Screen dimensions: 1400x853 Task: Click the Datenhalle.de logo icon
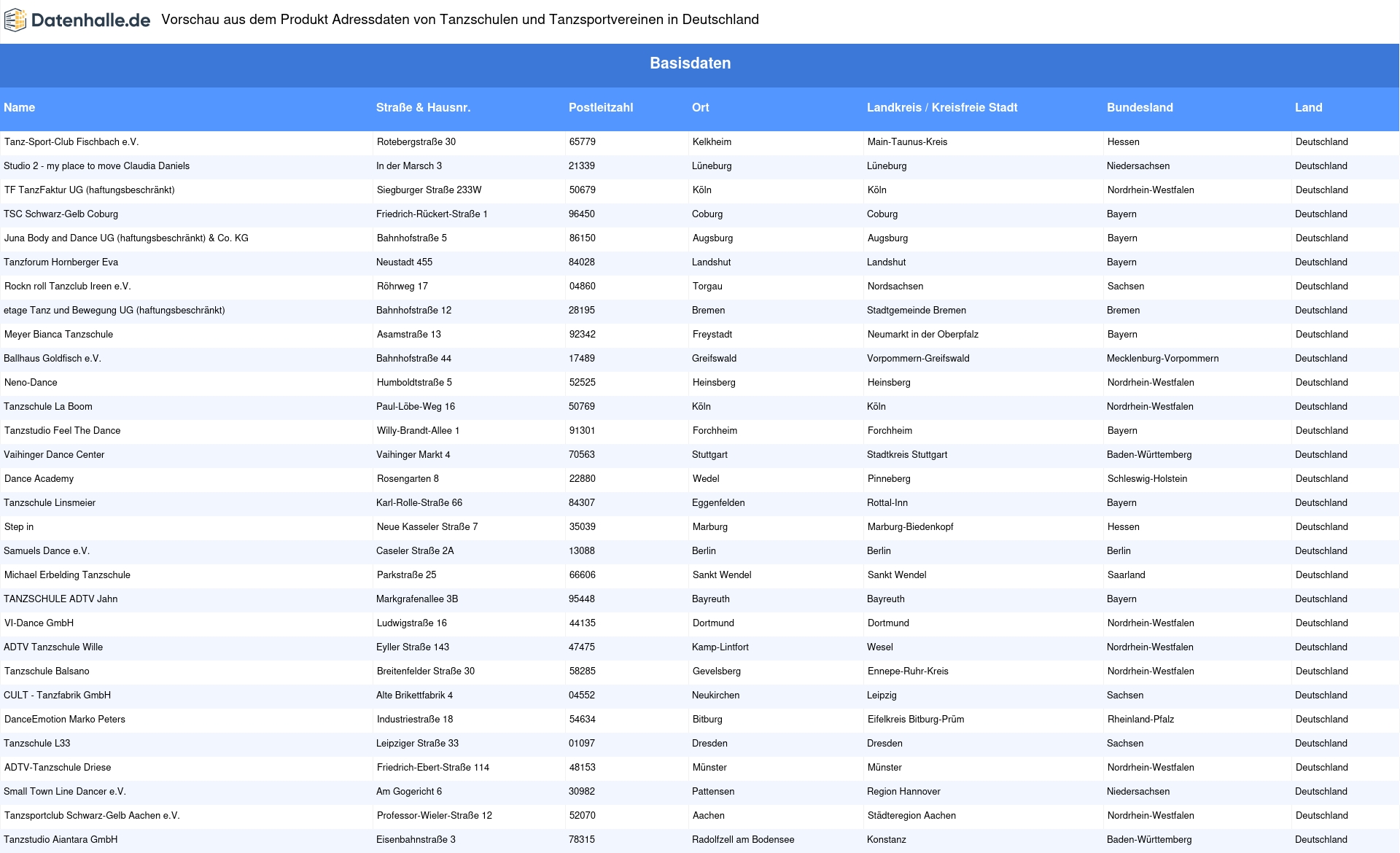15,20
